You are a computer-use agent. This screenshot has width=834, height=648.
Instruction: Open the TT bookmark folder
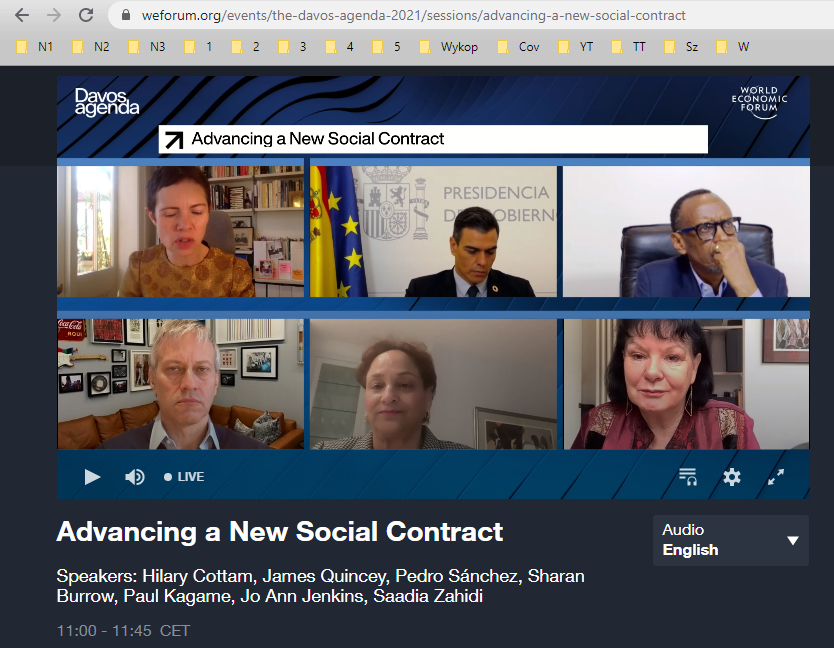[629, 47]
